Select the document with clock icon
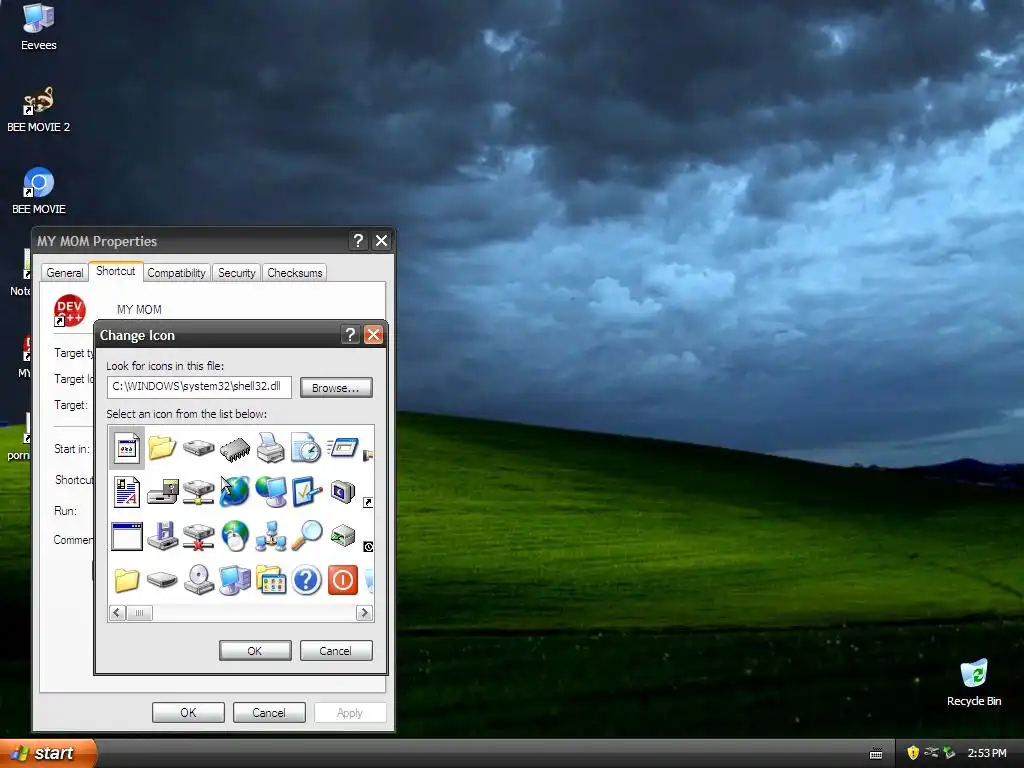The height and width of the screenshot is (768, 1024). (306, 448)
